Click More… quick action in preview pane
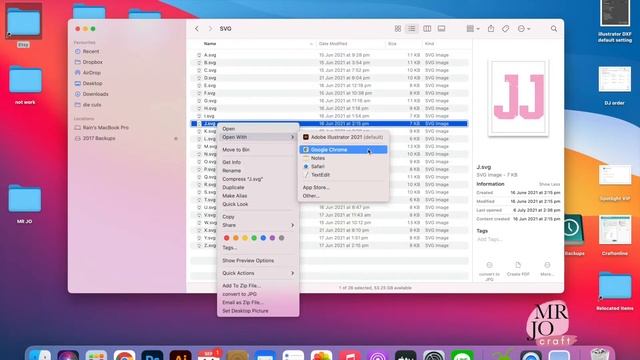The image size is (640, 360). 547,269
